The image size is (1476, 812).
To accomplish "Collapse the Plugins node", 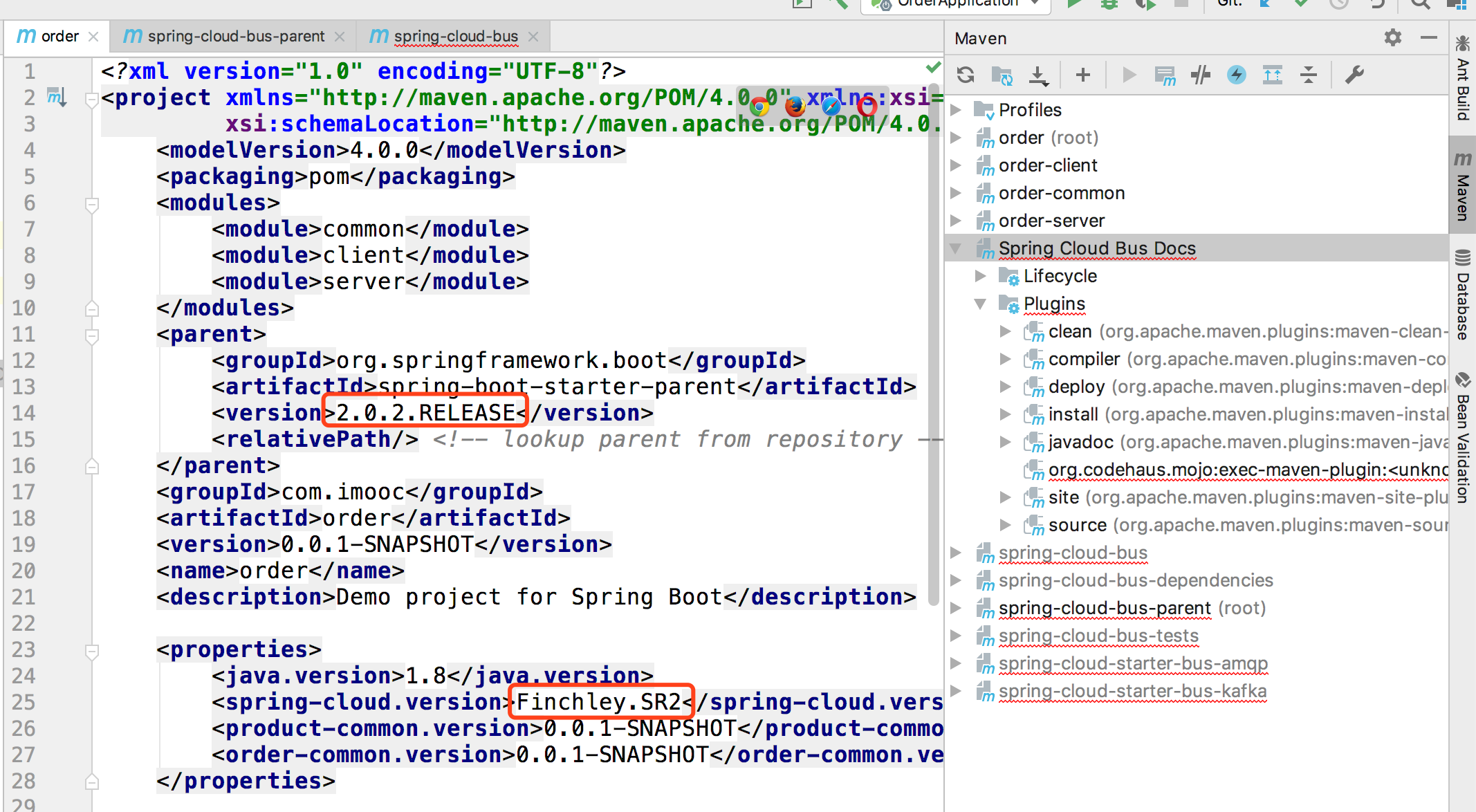I will pos(981,303).
